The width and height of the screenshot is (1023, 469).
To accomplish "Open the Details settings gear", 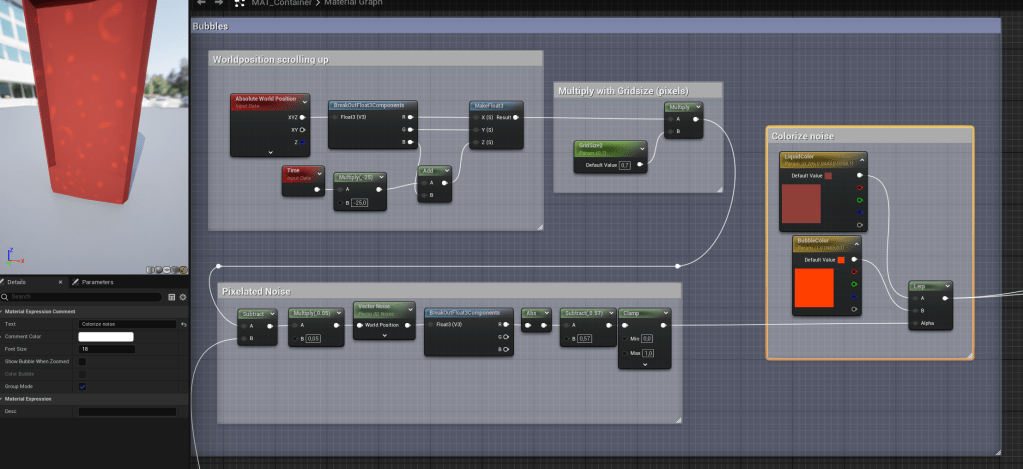I will [183, 297].
